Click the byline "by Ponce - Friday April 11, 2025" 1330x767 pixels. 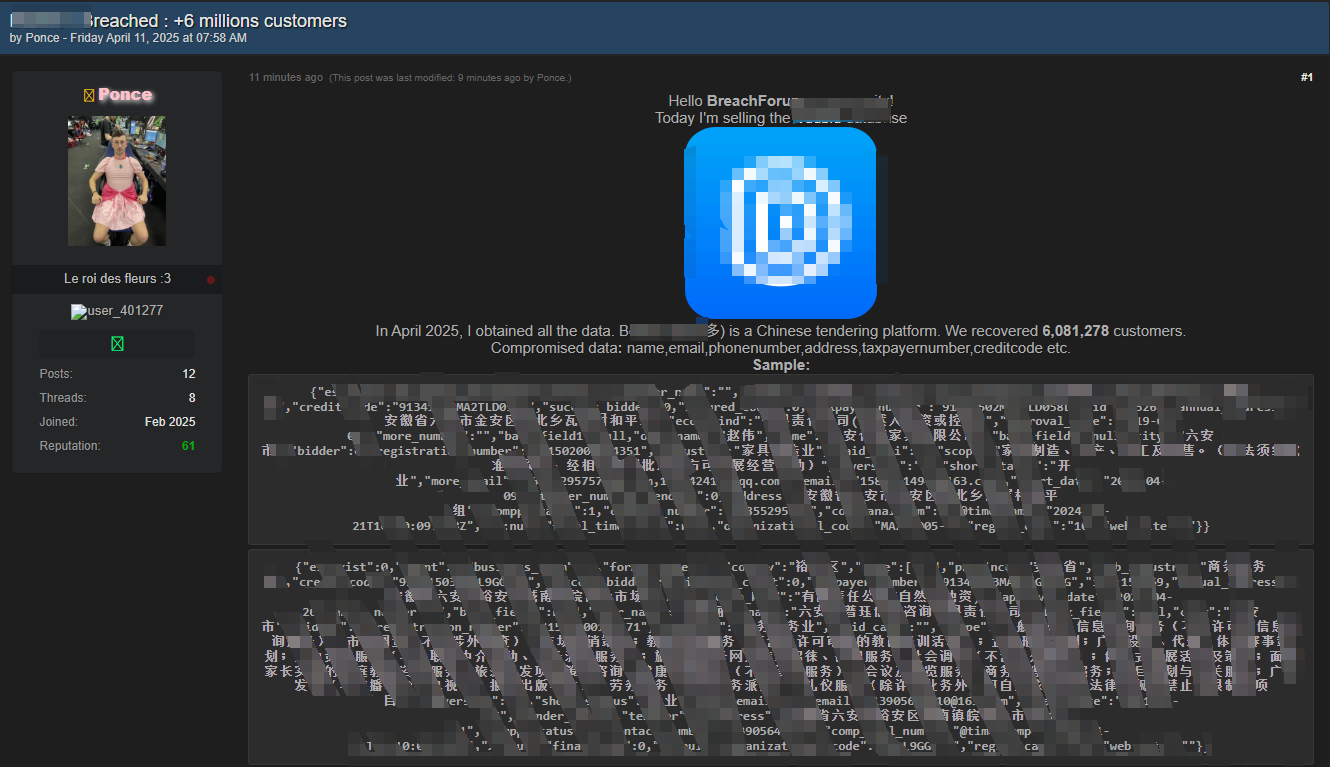128,38
